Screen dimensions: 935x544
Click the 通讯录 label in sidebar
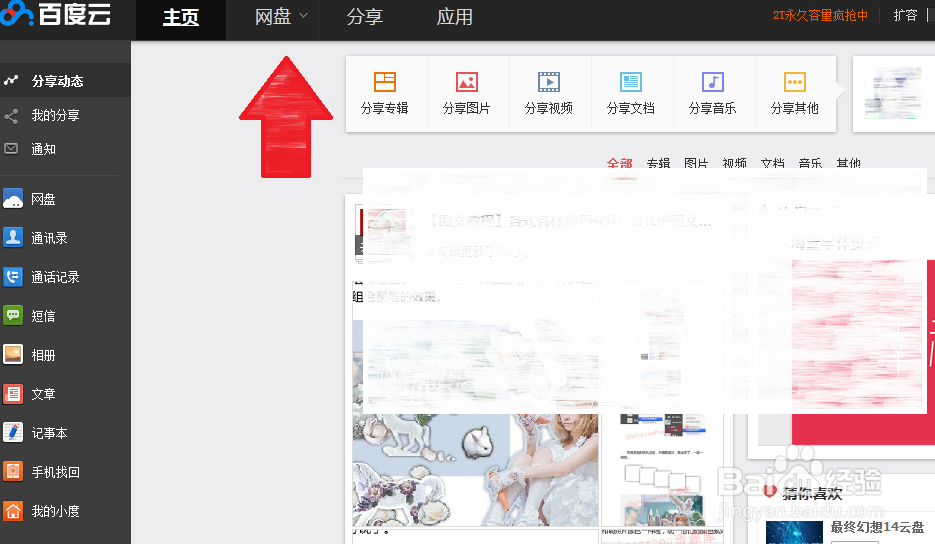(x=49, y=238)
